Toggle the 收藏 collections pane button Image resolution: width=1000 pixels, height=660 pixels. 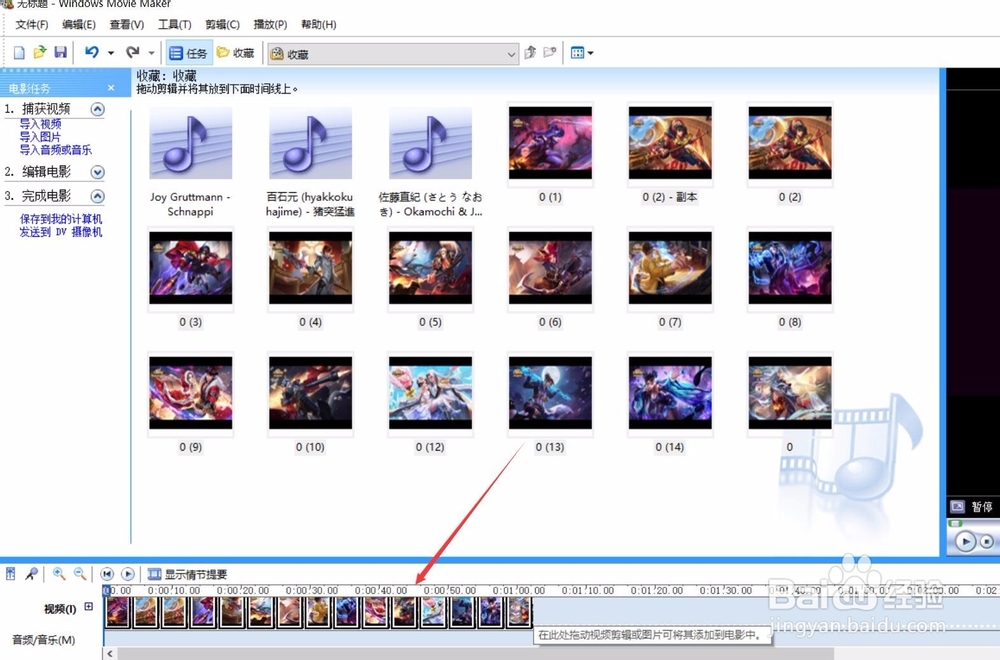coord(236,53)
